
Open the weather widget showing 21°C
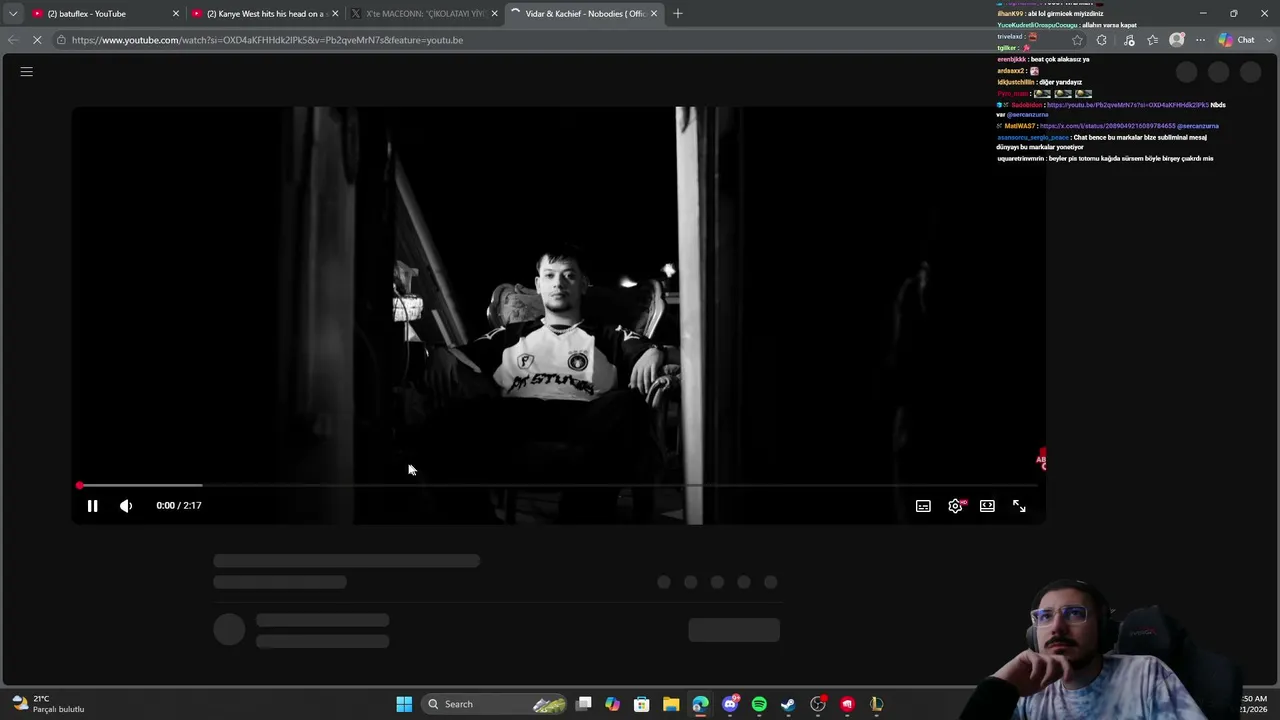click(x=48, y=704)
